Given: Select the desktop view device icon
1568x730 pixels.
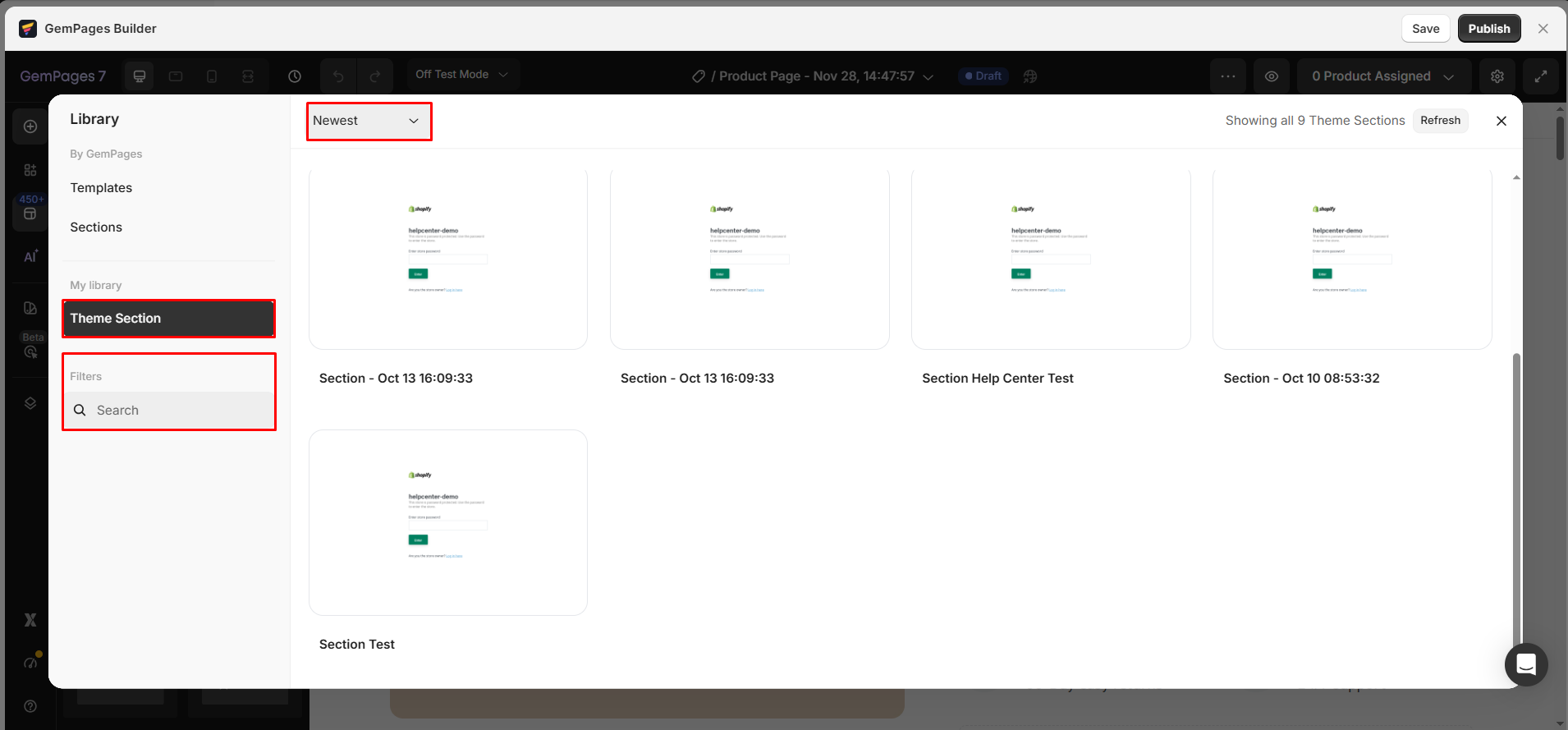Looking at the screenshot, I should click(140, 76).
